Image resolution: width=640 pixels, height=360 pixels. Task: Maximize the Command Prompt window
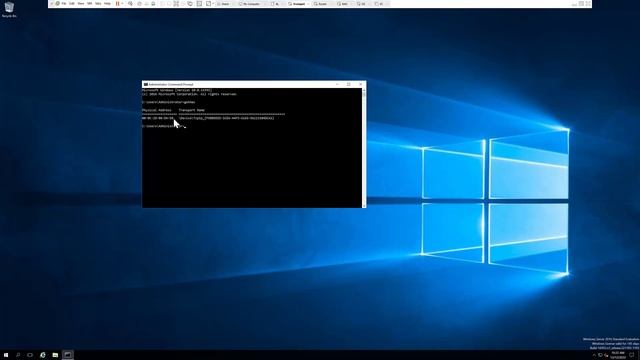click(x=349, y=84)
